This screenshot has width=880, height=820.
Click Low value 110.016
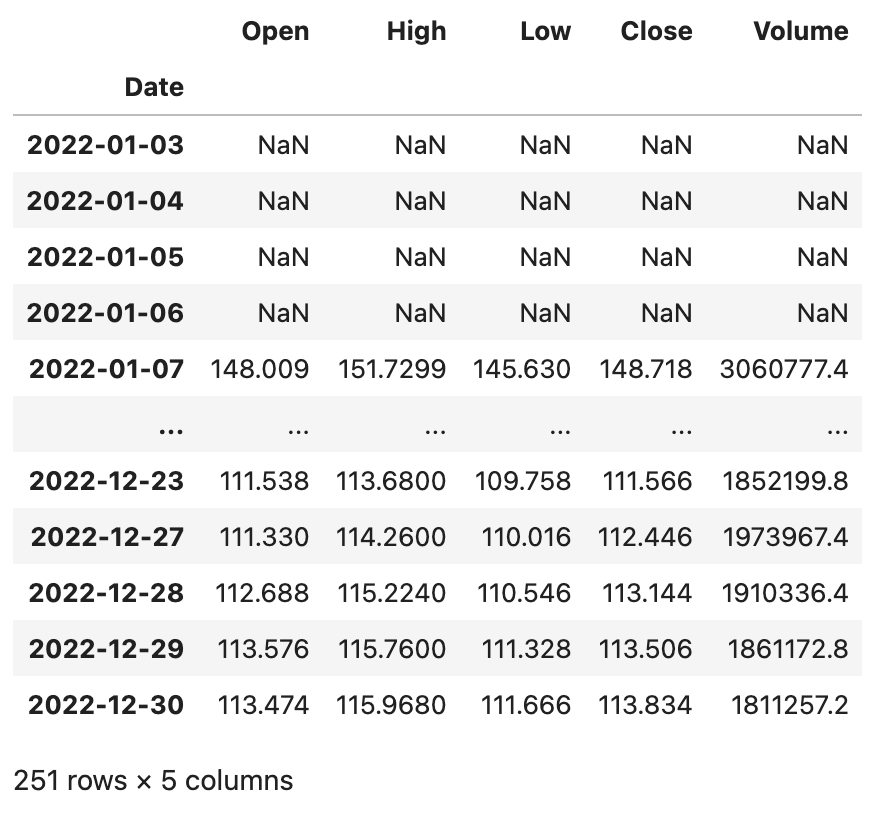point(526,537)
